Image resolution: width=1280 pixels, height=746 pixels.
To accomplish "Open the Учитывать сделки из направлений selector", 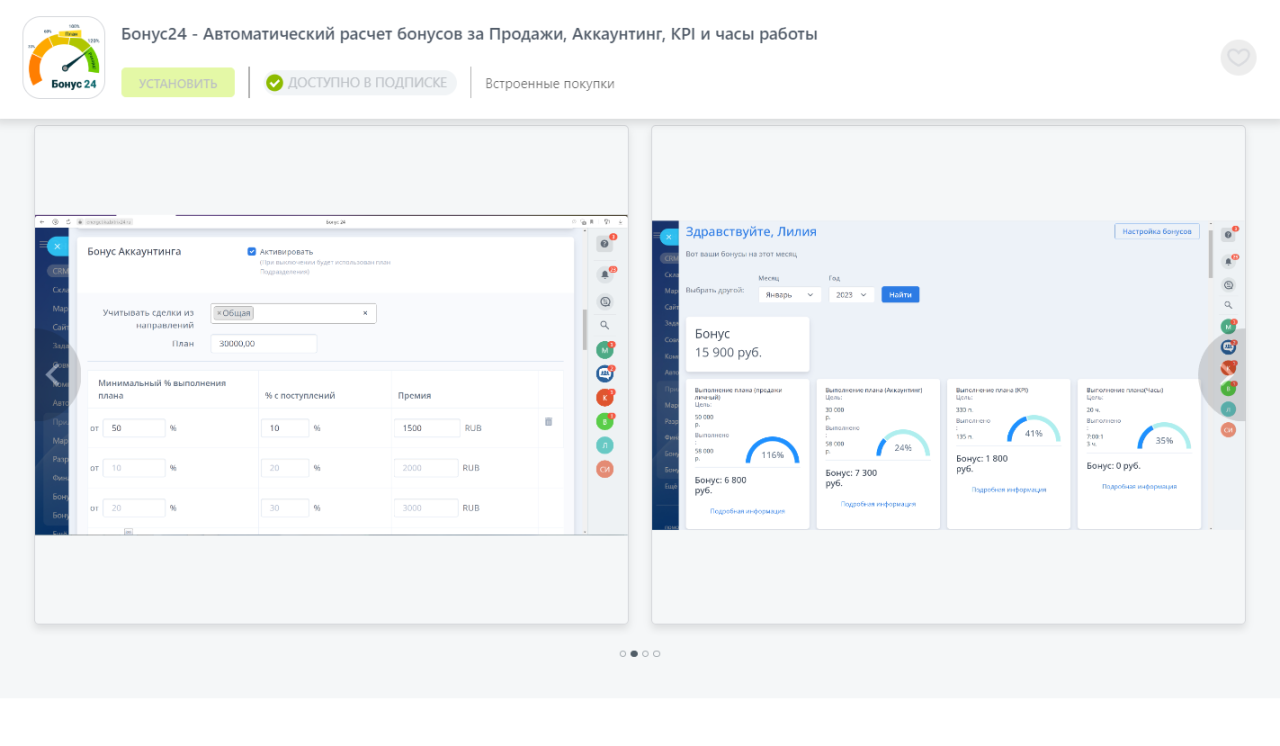I will 293,313.
